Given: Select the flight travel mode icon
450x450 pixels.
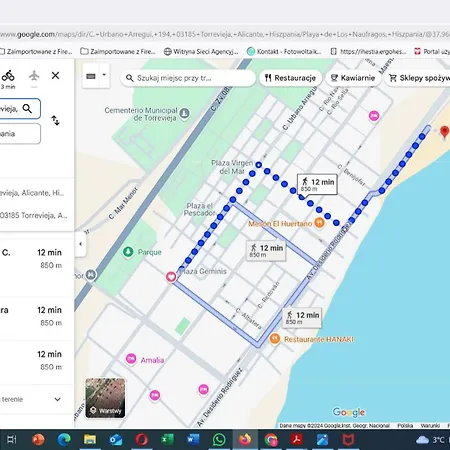Looking at the screenshot, I should [34, 76].
